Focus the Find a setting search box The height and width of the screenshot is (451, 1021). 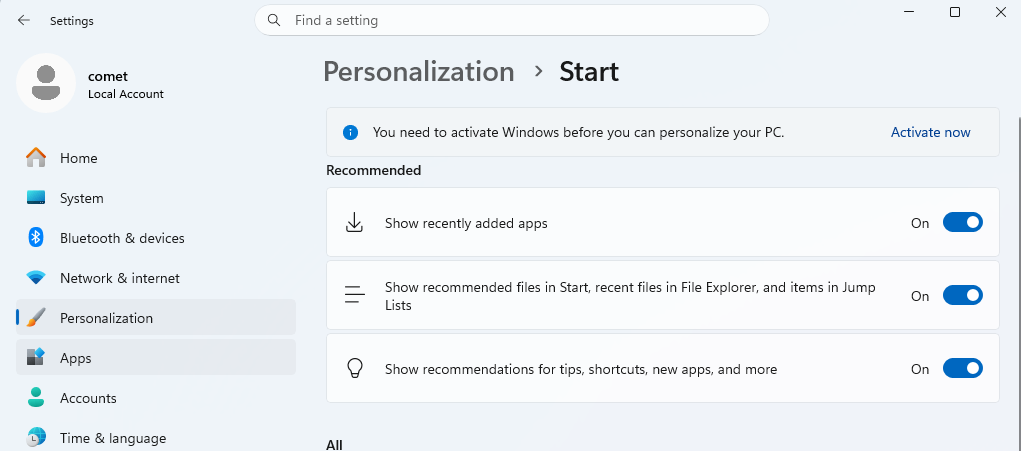click(x=512, y=20)
